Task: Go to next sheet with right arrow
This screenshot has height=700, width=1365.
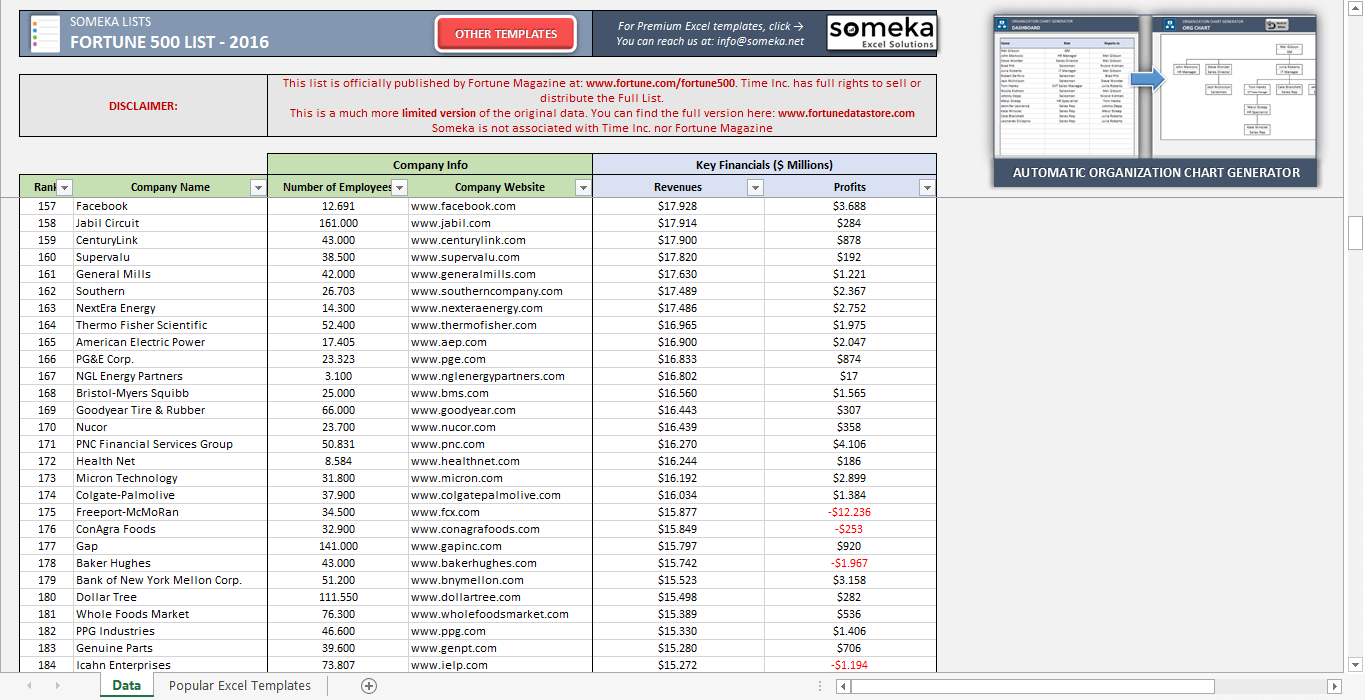Action: 57,686
